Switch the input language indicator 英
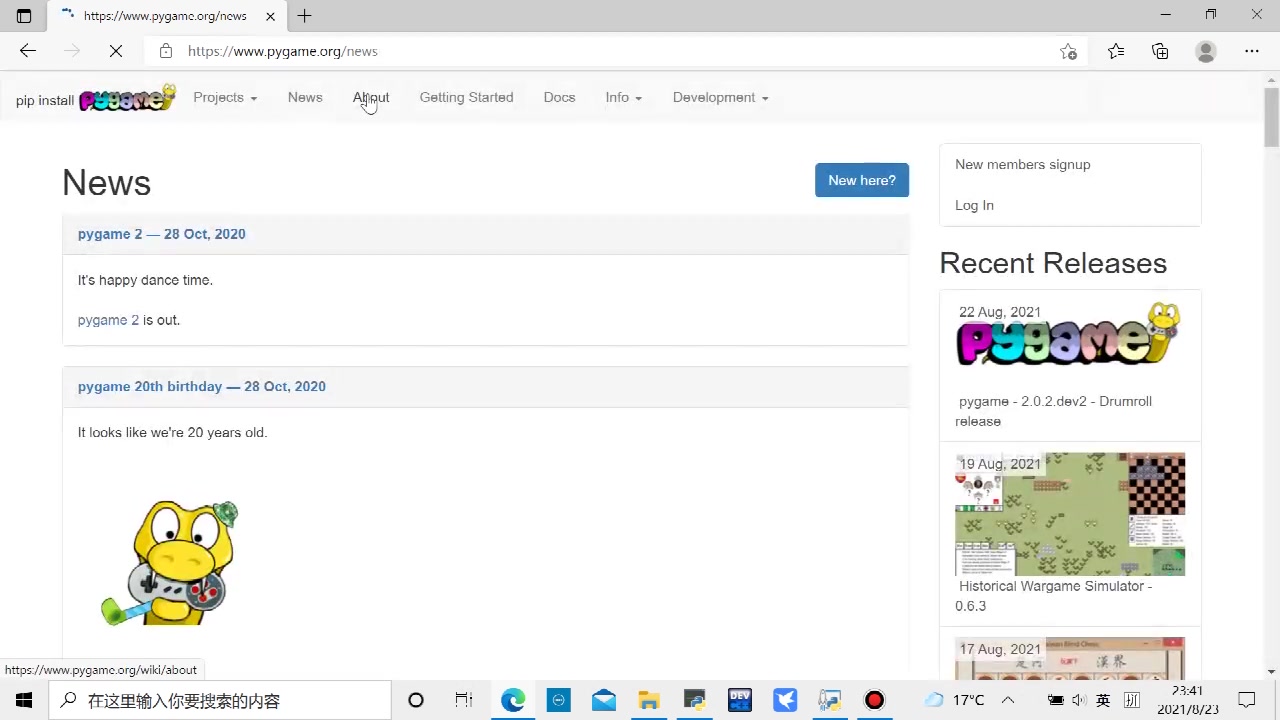Image resolution: width=1280 pixels, height=720 pixels. (x=1103, y=700)
